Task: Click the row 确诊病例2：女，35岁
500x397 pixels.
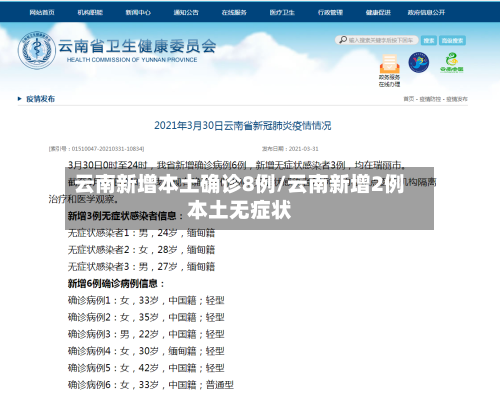Action: pos(146,317)
